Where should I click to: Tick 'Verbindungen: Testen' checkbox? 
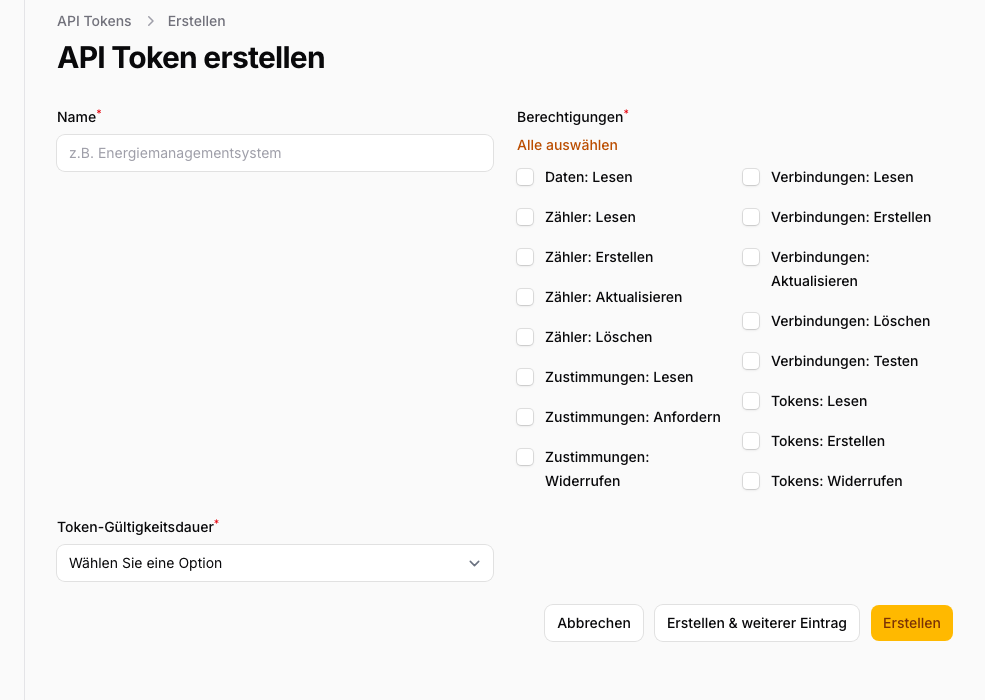[751, 361]
